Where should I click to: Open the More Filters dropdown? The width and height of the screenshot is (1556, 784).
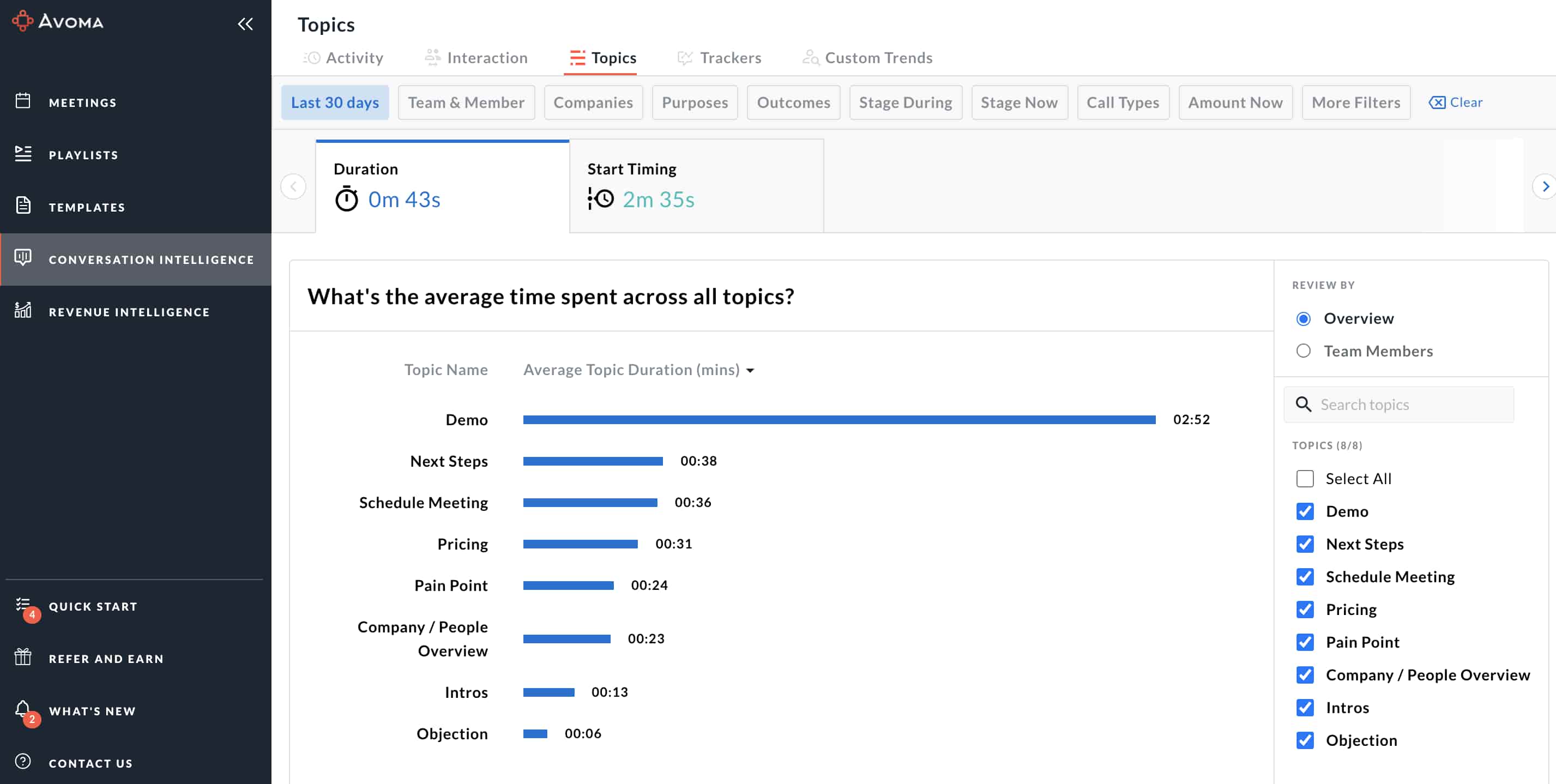(1355, 102)
